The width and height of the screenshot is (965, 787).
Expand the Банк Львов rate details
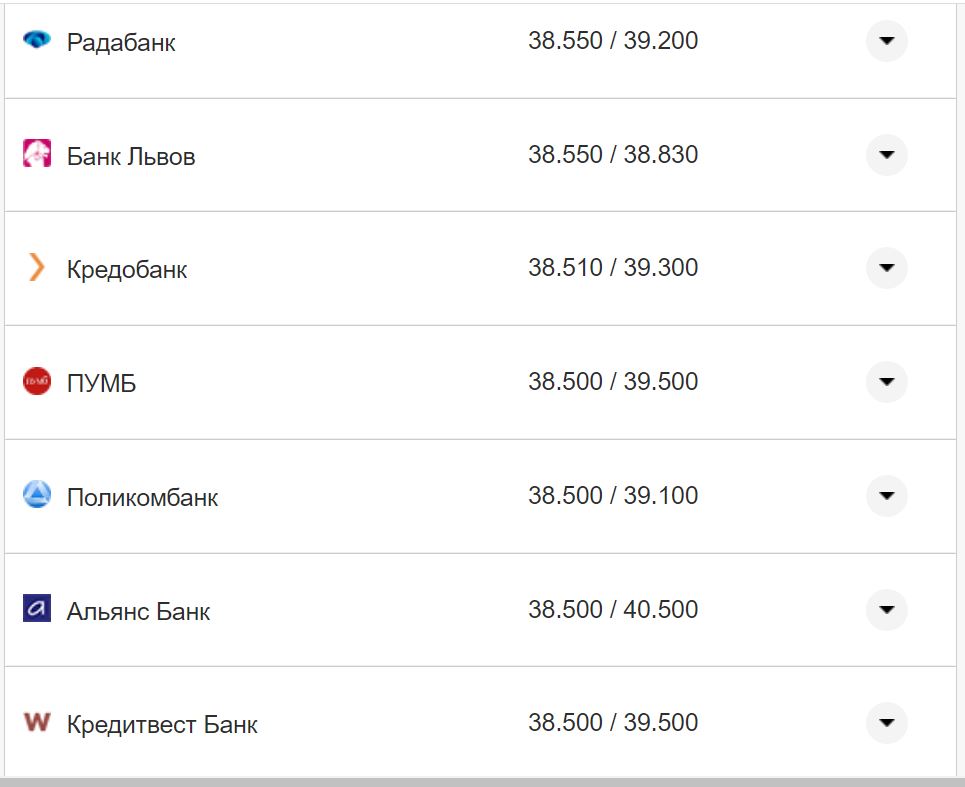[x=886, y=155]
